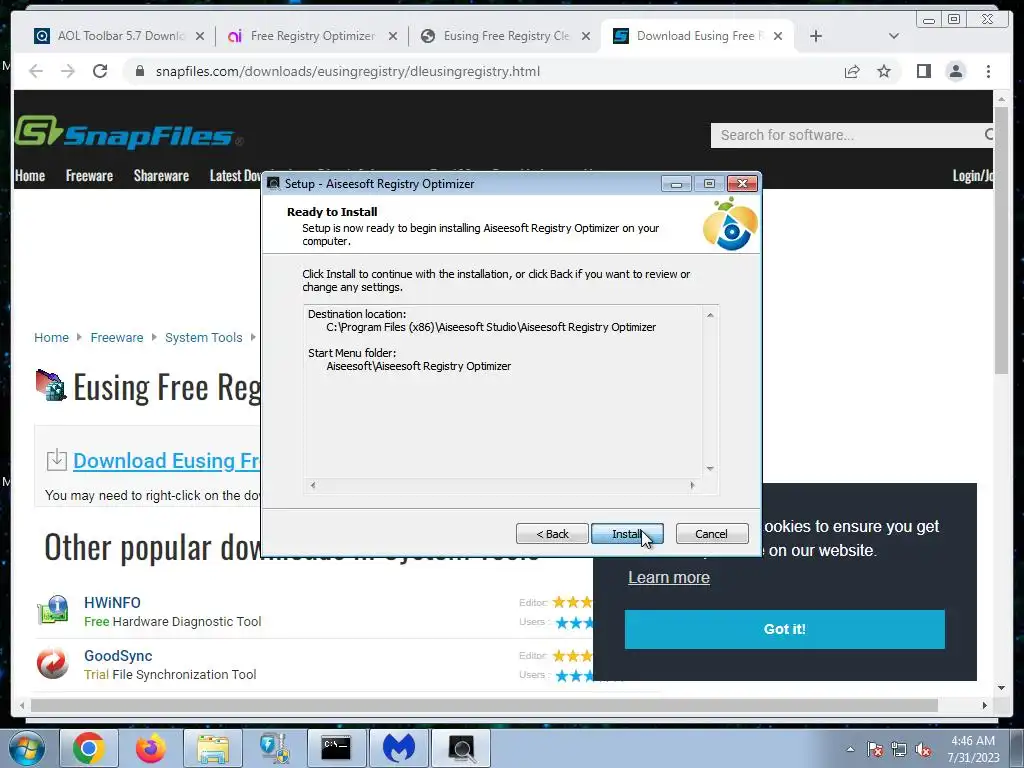Open Chrome's three-dot menu
This screenshot has width=1024, height=768.
click(988, 71)
